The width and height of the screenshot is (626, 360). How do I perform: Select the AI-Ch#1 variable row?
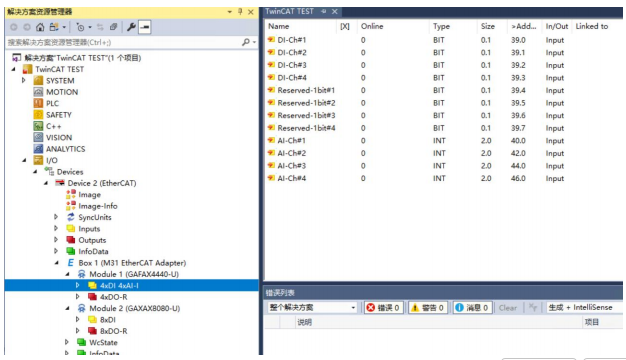coord(443,140)
